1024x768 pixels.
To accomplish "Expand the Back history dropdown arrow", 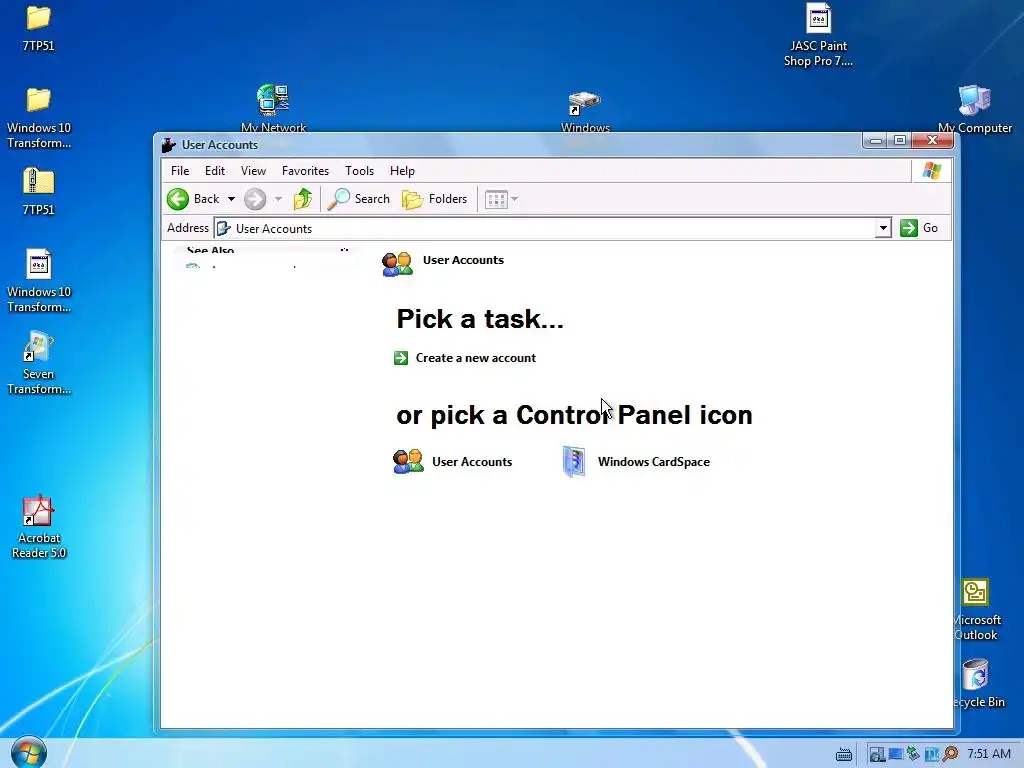I will 231,199.
